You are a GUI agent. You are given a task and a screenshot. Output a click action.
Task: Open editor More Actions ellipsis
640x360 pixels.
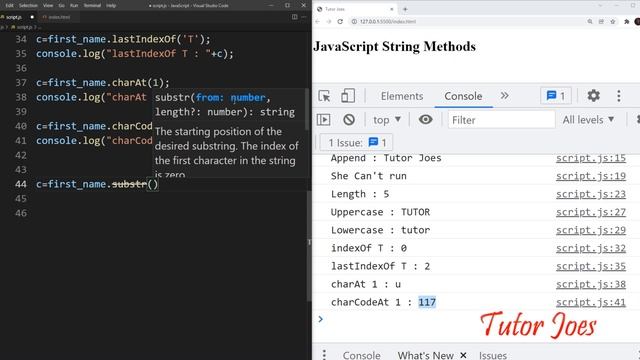[x=304, y=17]
